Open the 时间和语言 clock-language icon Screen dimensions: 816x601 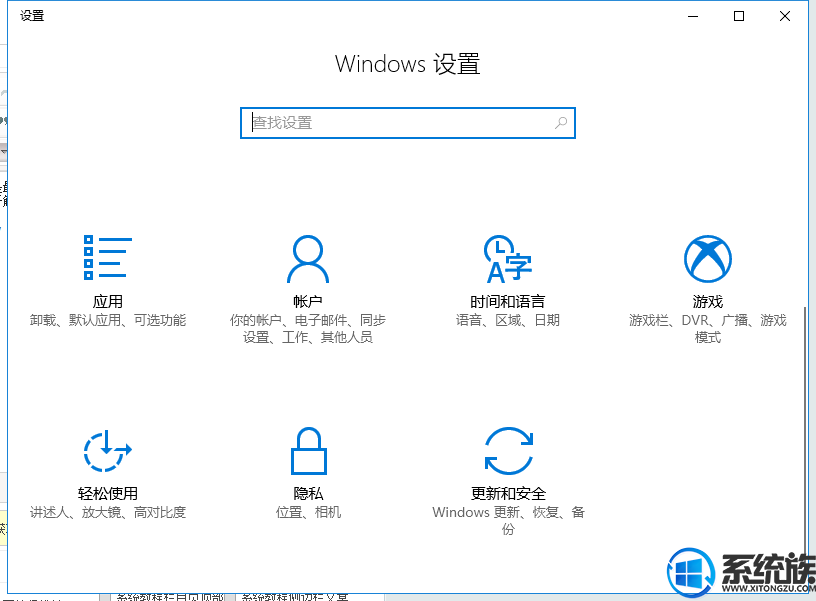click(508, 259)
